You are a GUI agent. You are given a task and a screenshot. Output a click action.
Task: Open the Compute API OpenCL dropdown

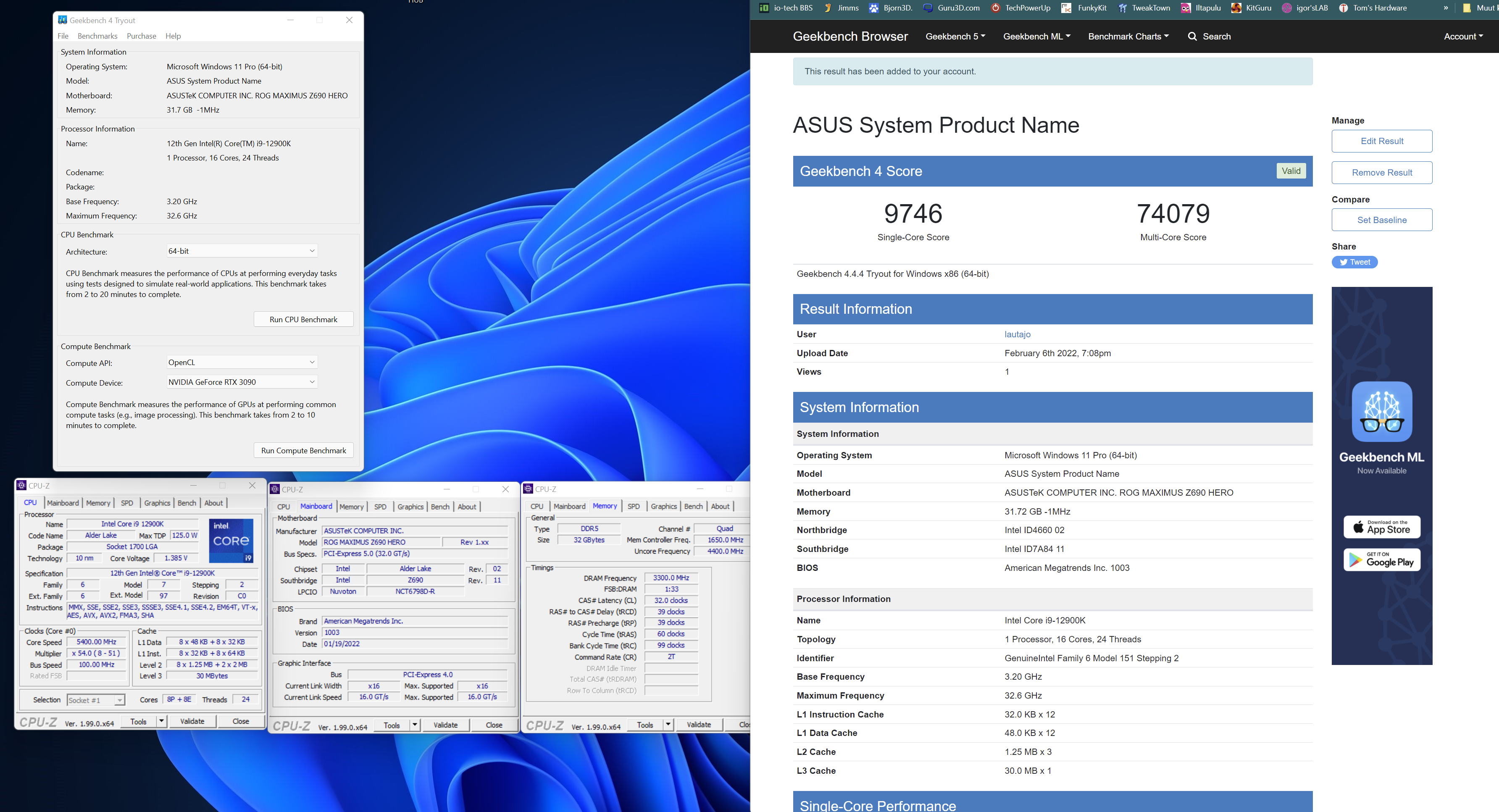pyautogui.click(x=242, y=363)
